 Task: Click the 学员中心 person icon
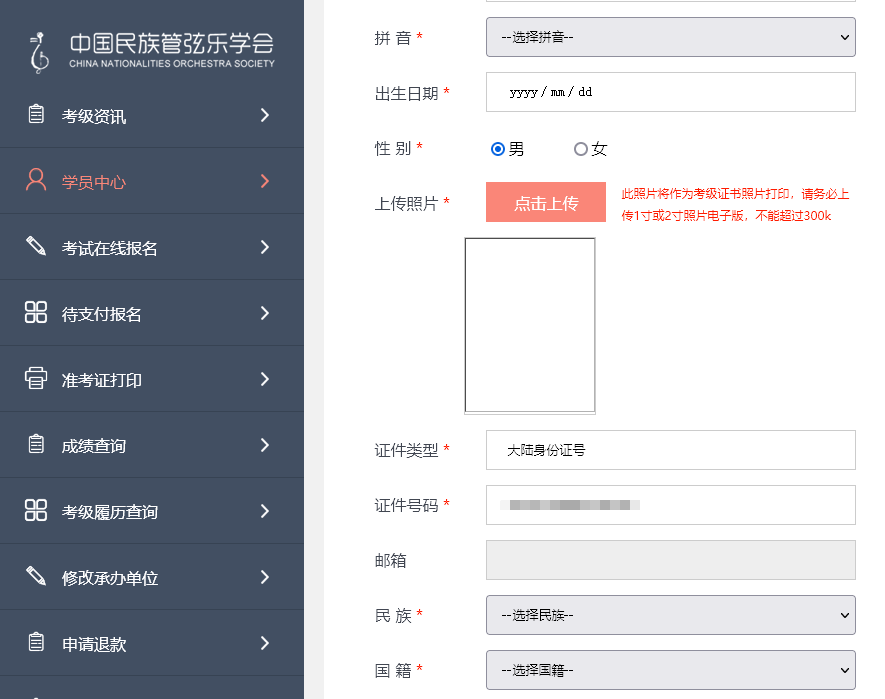[37, 181]
